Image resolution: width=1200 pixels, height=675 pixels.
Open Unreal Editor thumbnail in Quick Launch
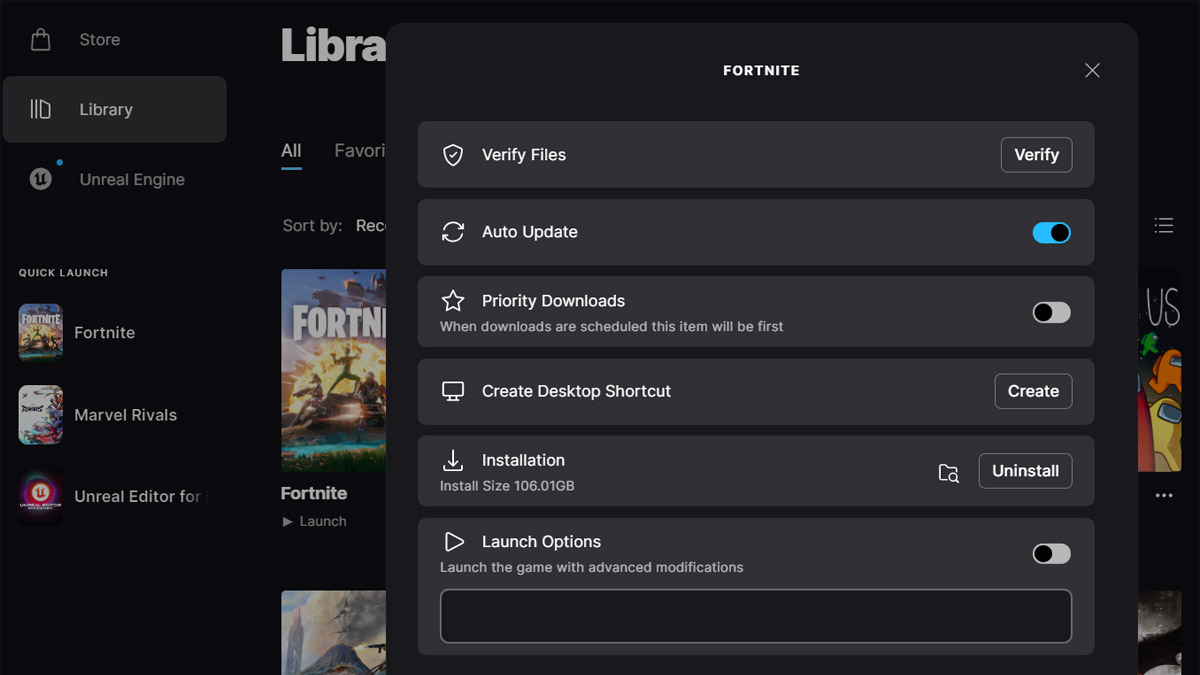(41, 497)
